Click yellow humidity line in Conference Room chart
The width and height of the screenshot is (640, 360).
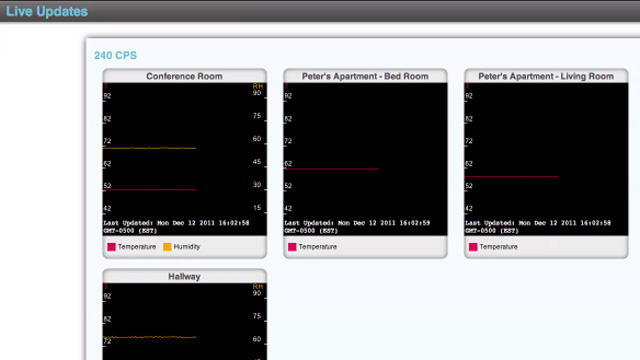(149, 148)
